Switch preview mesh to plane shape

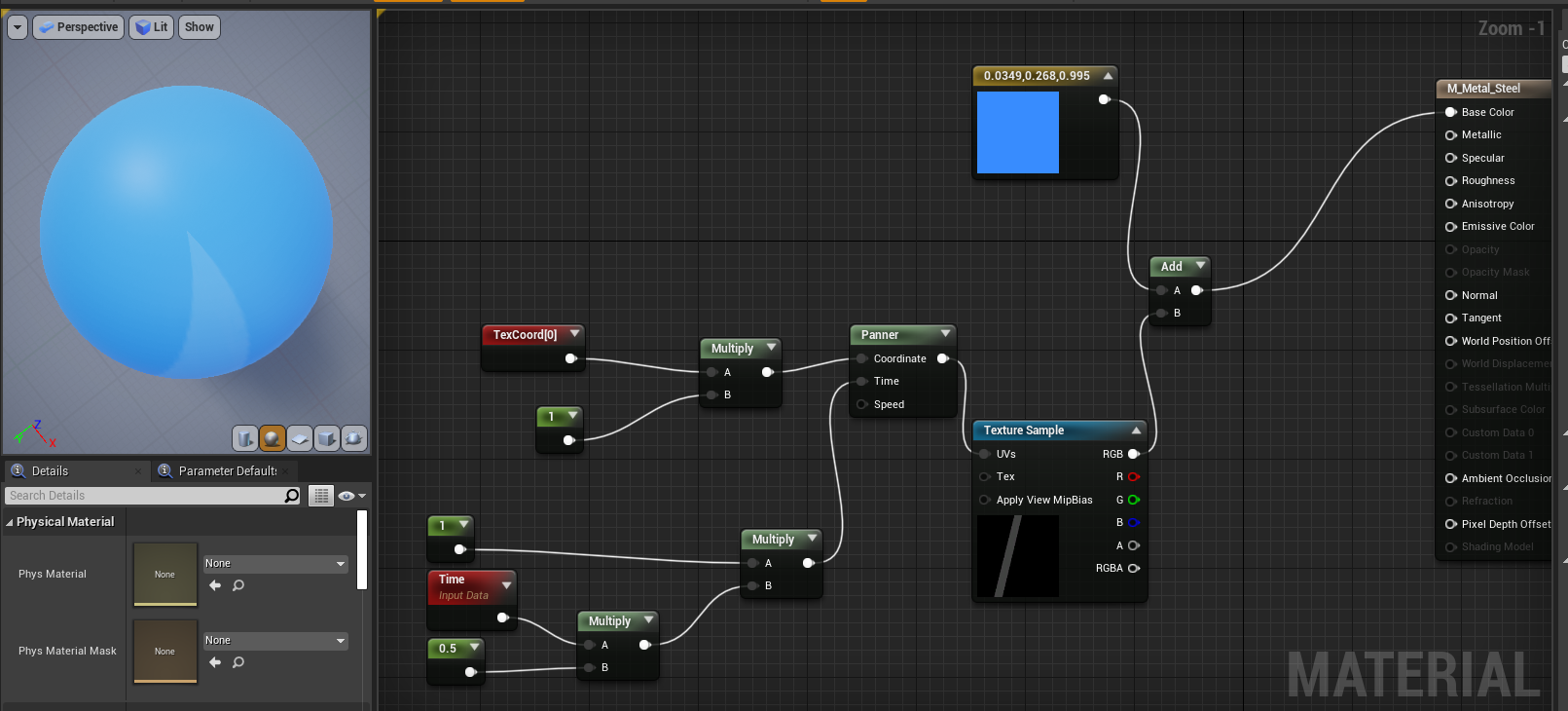point(300,438)
